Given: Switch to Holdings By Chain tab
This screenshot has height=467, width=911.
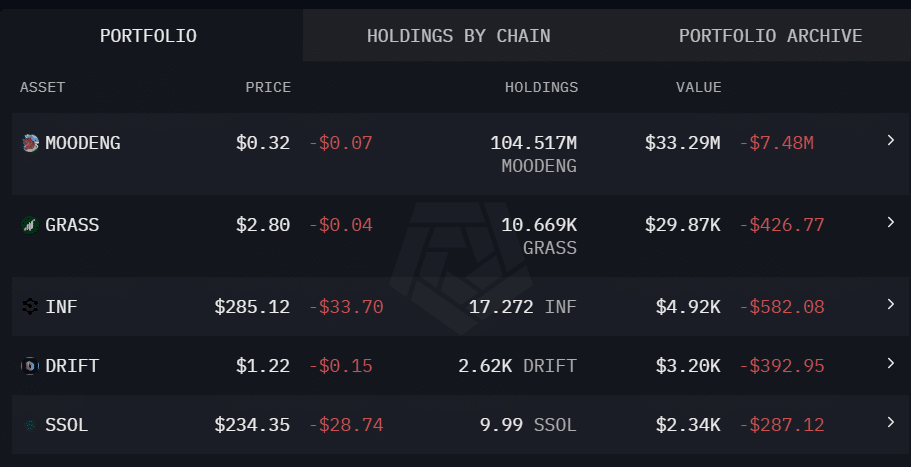Looking at the screenshot, I should [458, 35].
